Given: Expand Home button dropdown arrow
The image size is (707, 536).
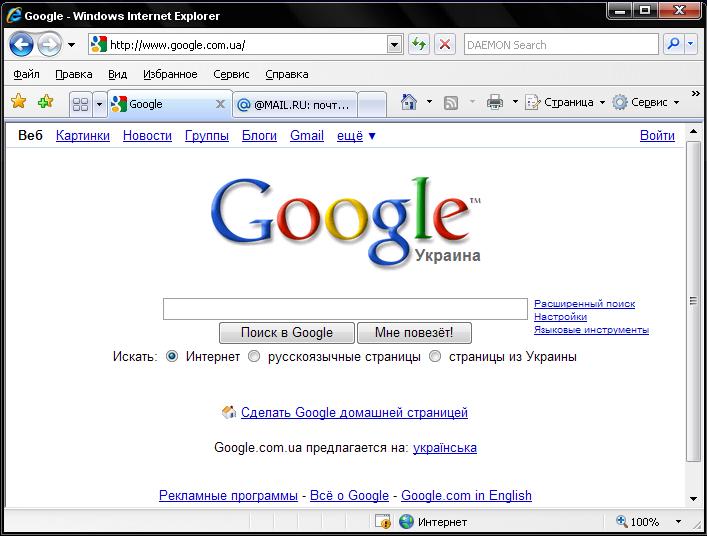Looking at the screenshot, I should pos(429,102).
